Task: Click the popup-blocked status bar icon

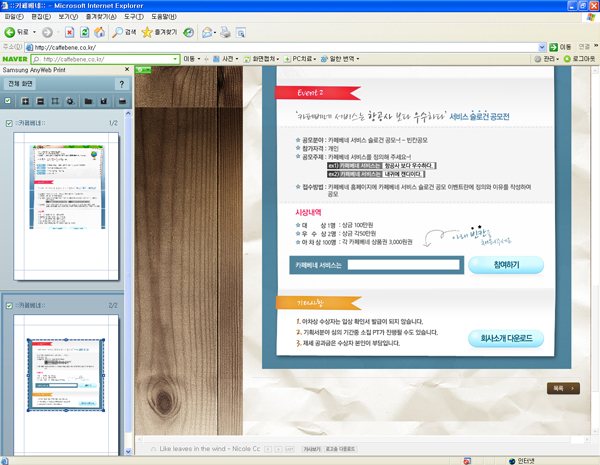Action: click(467, 461)
